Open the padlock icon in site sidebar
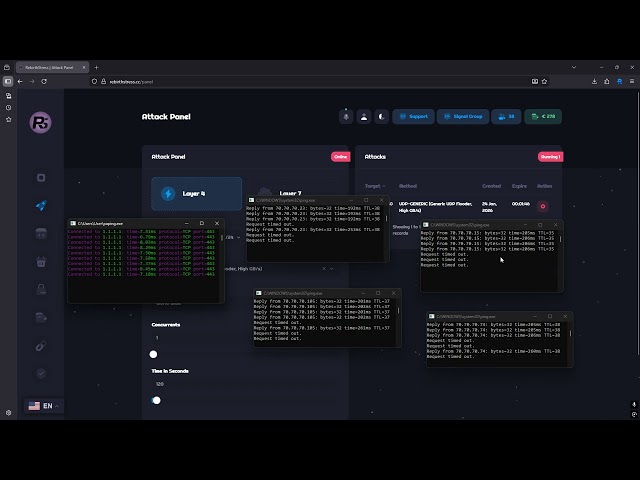640x480 pixels. [x=41, y=289]
